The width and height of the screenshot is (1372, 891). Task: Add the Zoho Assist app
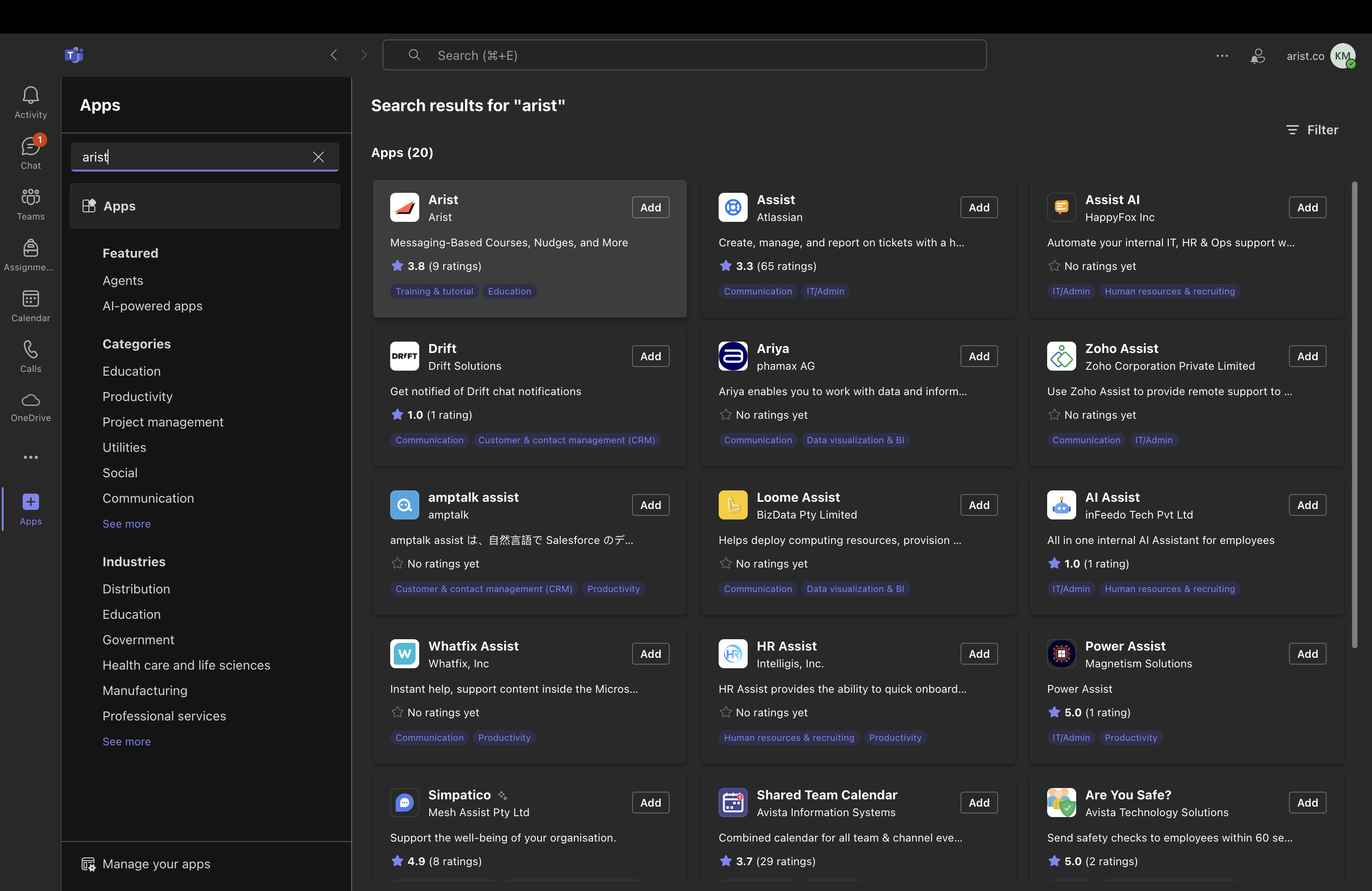pyautogui.click(x=1308, y=356)
